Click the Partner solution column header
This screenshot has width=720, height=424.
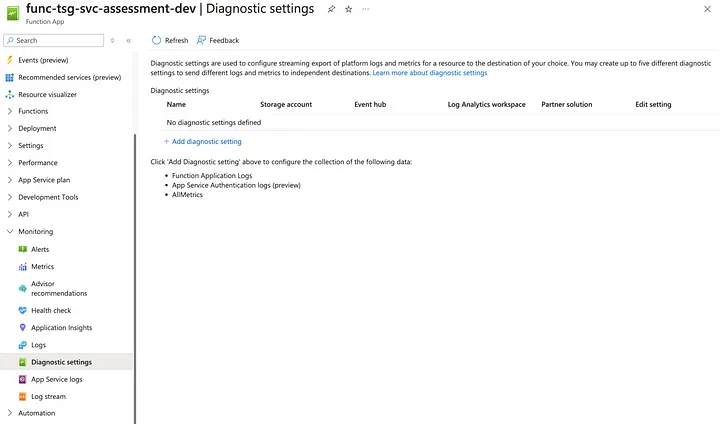[567, 104]
